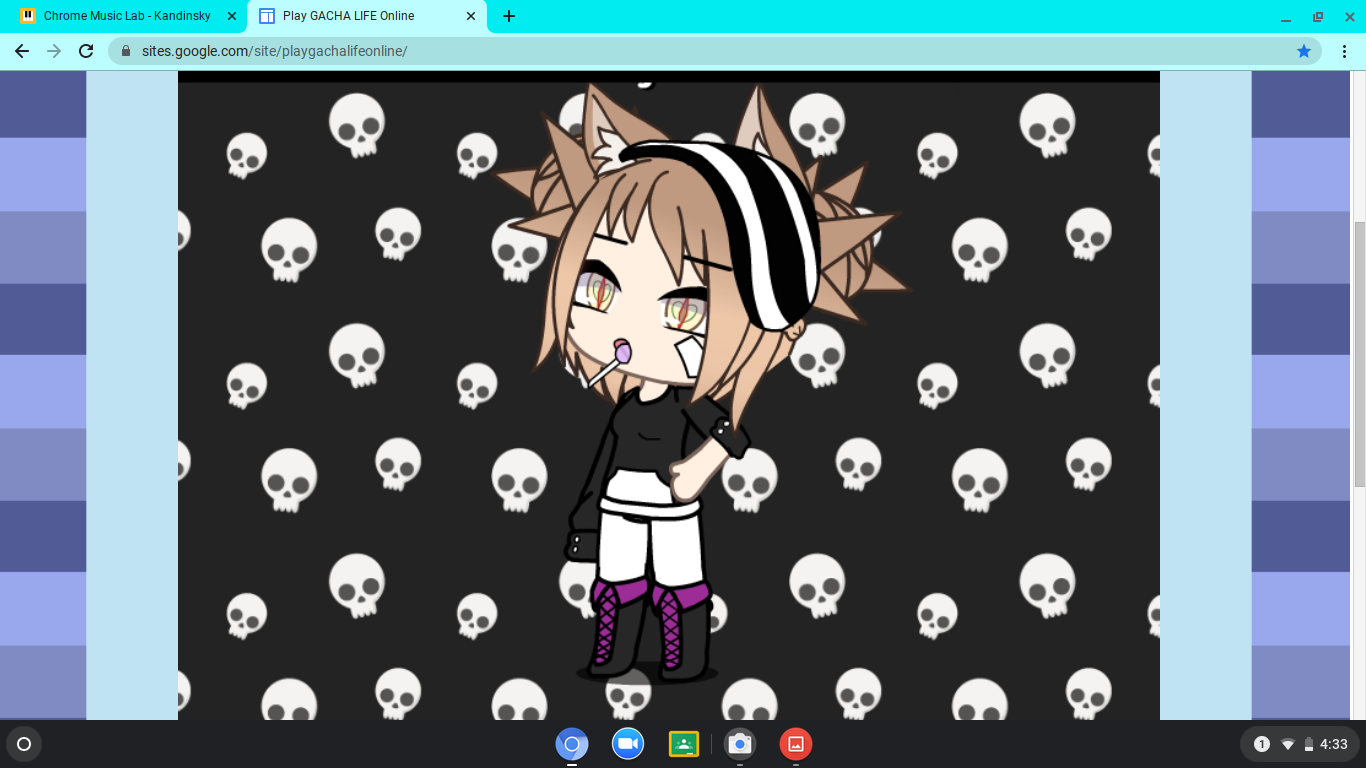Select the Play GACHA LIFE Online tab
Image resolution: width=1366 pixels, height=768 pixels.
pos(365,16)
